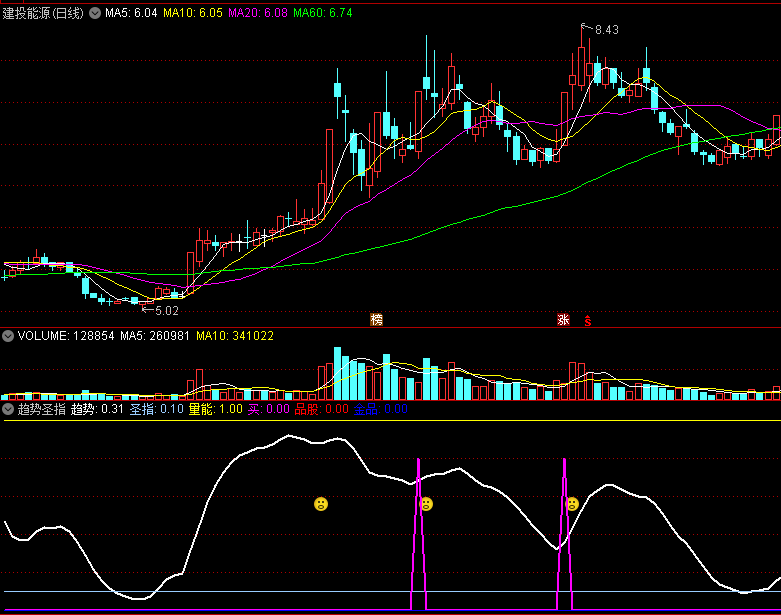Click the second magenta buy signal spike

[564, 534]
